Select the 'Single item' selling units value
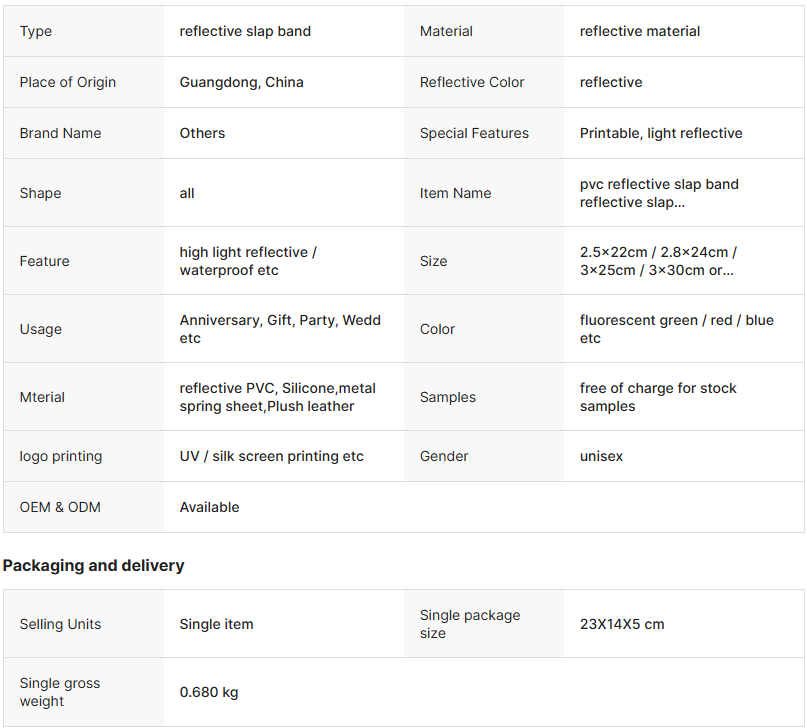The height and width of the screenshot is (728, 807). coord(216,624)
